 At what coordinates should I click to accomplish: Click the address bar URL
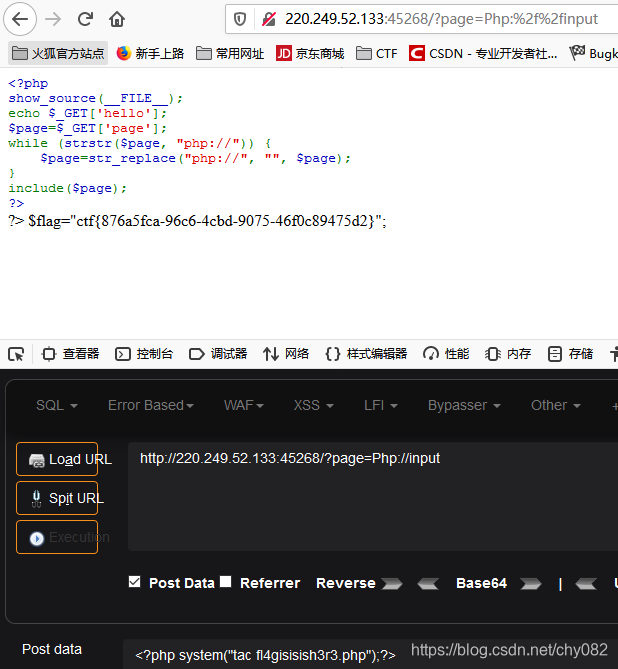coord(441,19)
